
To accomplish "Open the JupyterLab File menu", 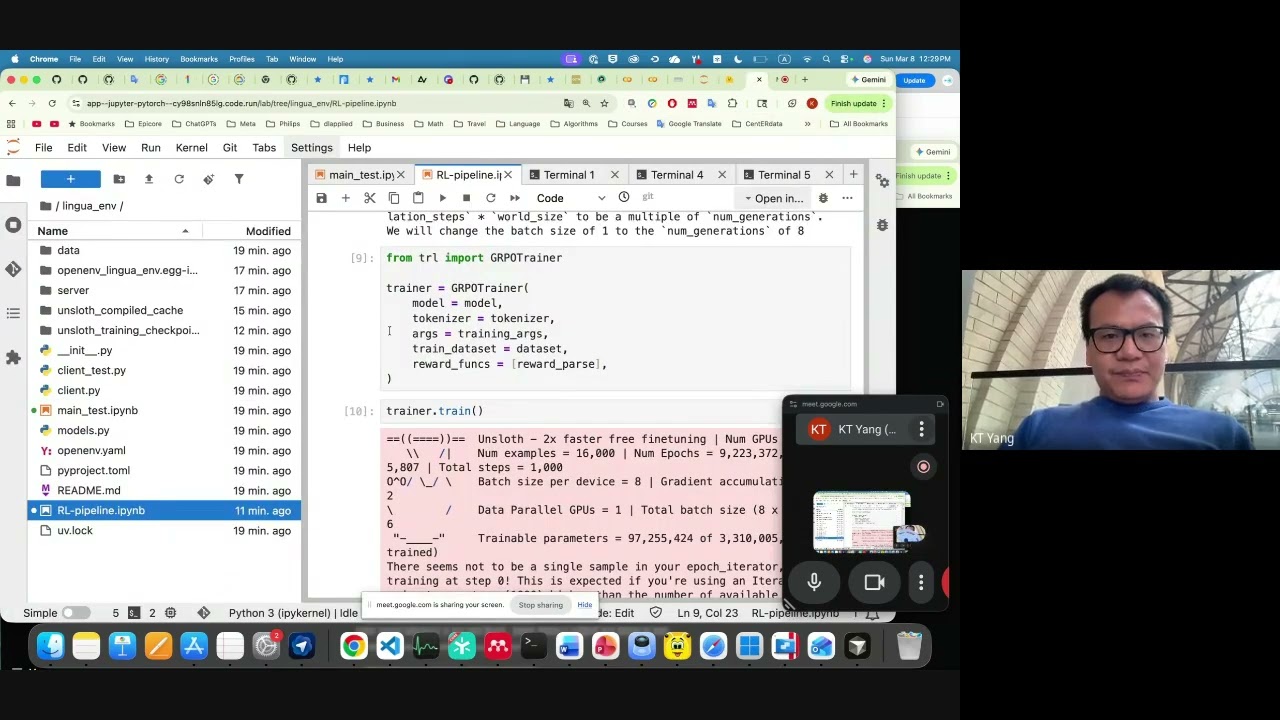I will pyautogui.click(x=44, y=148).
